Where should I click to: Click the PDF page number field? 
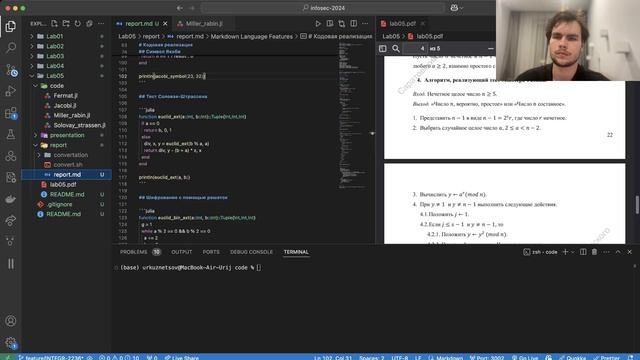pos(415,49)
